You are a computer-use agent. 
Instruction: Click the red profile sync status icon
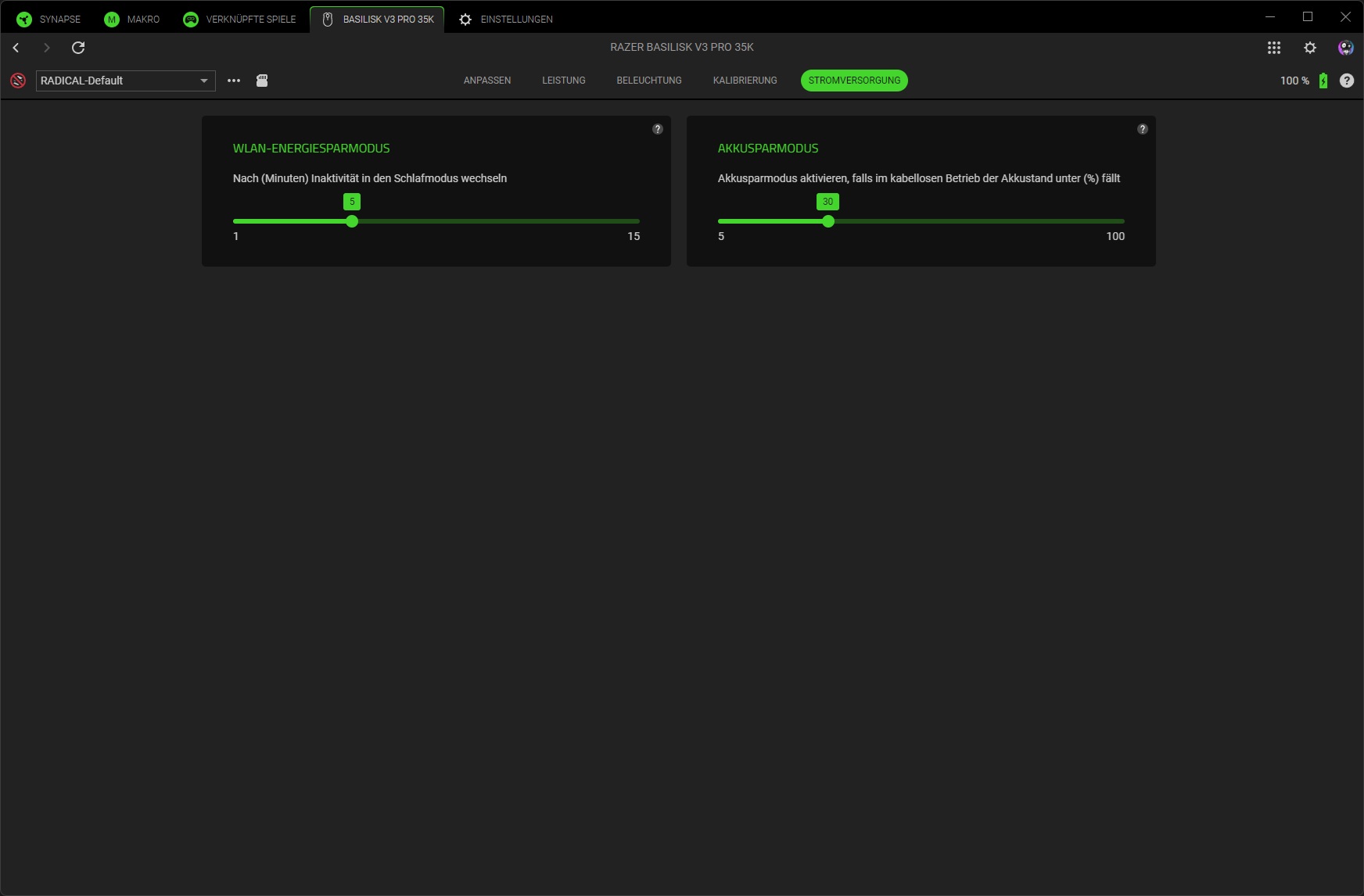tap(18, 81)
